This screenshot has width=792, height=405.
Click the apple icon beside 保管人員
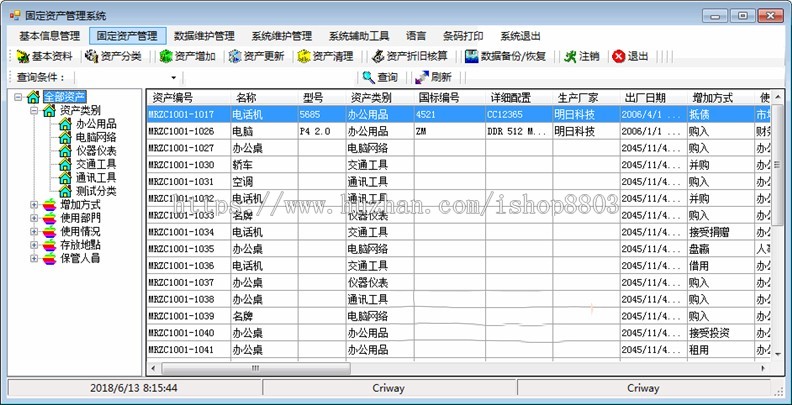tap(50, 259)
